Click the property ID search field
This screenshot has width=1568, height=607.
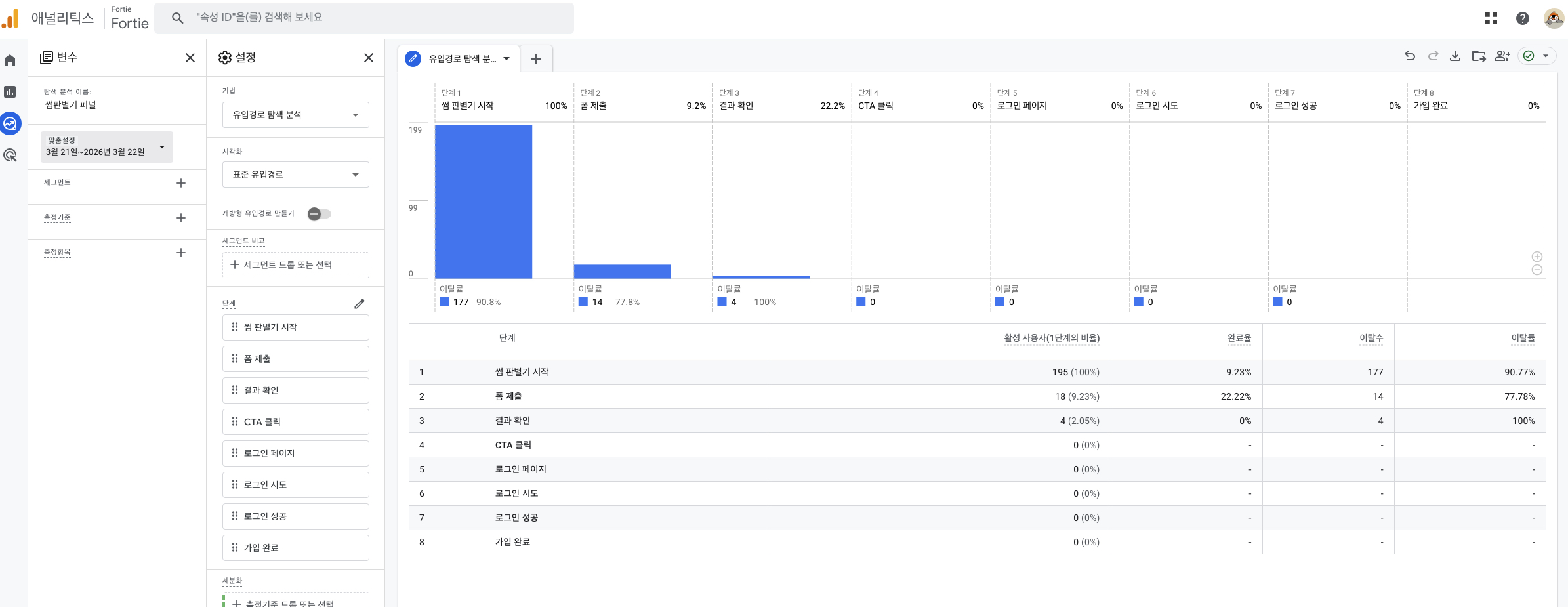click(364, 18)
